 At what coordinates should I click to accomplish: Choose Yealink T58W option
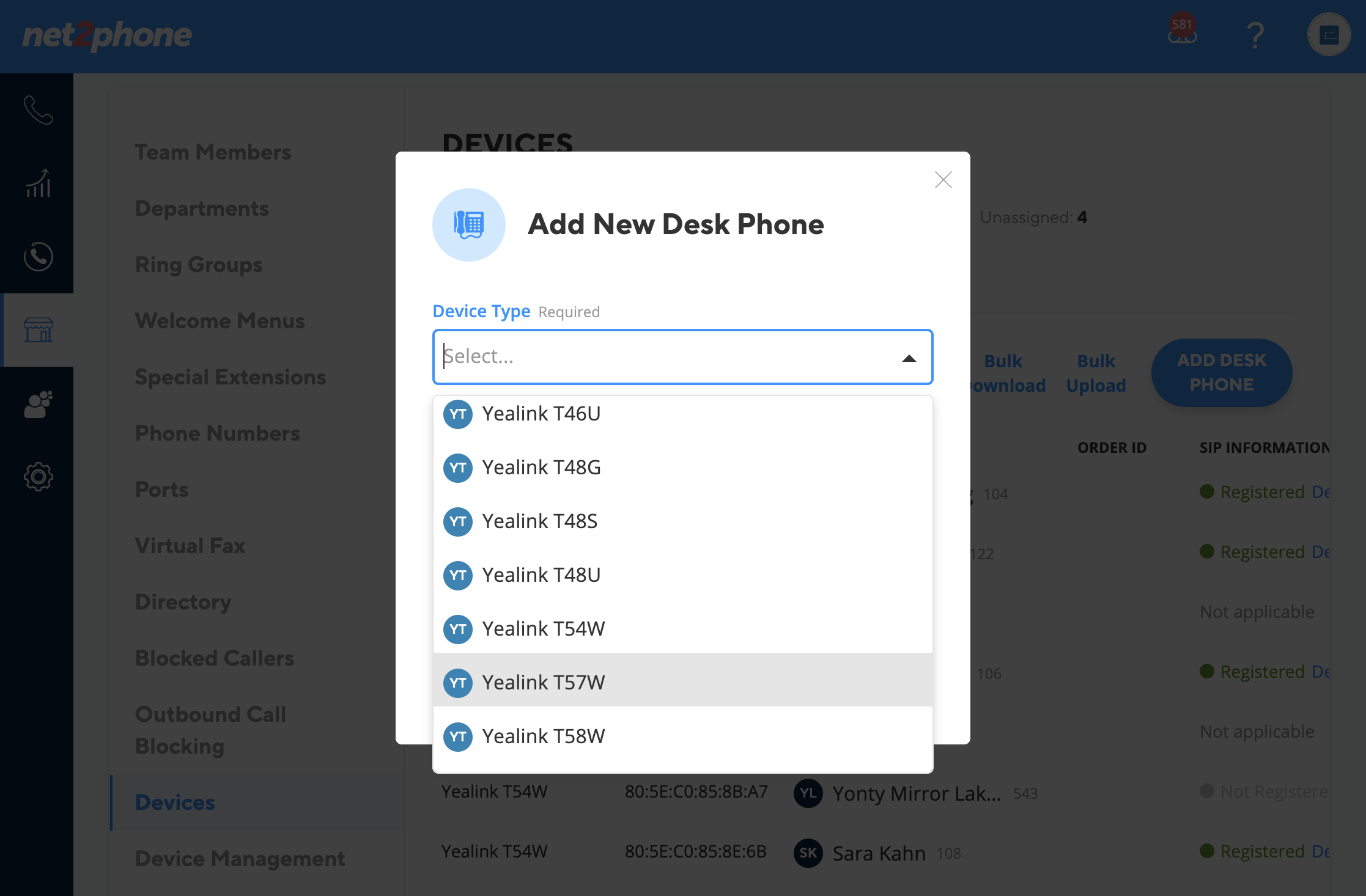[682, 736]
